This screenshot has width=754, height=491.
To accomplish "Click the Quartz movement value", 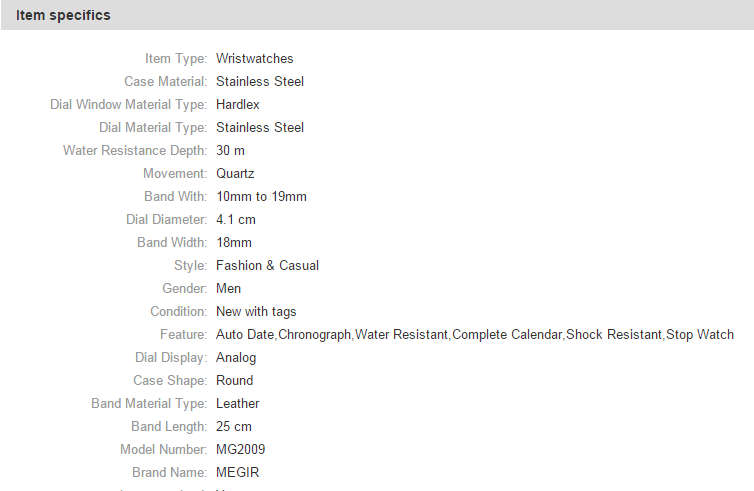I will tap(235, 174).
